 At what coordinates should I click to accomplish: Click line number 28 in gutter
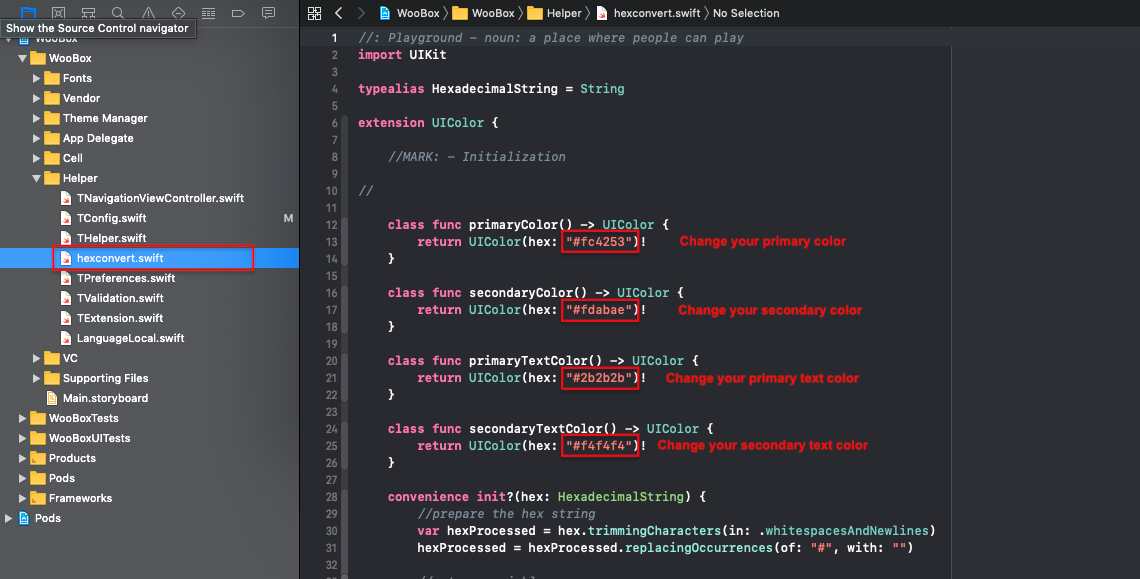pyautogui.click(x=332, y=497)
